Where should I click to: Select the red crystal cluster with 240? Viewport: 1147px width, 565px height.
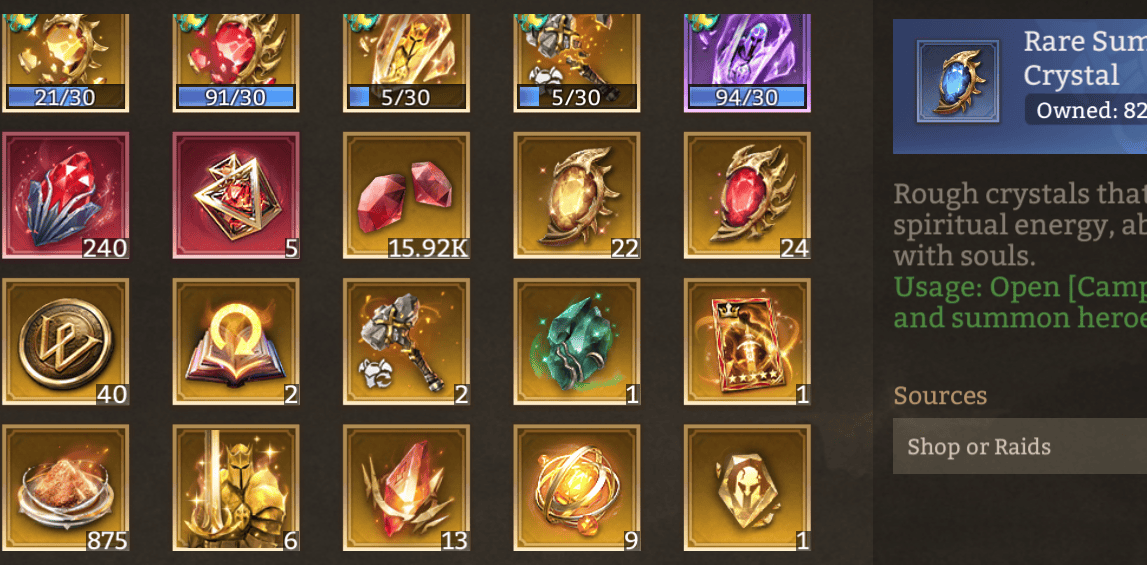coord(66,195)
